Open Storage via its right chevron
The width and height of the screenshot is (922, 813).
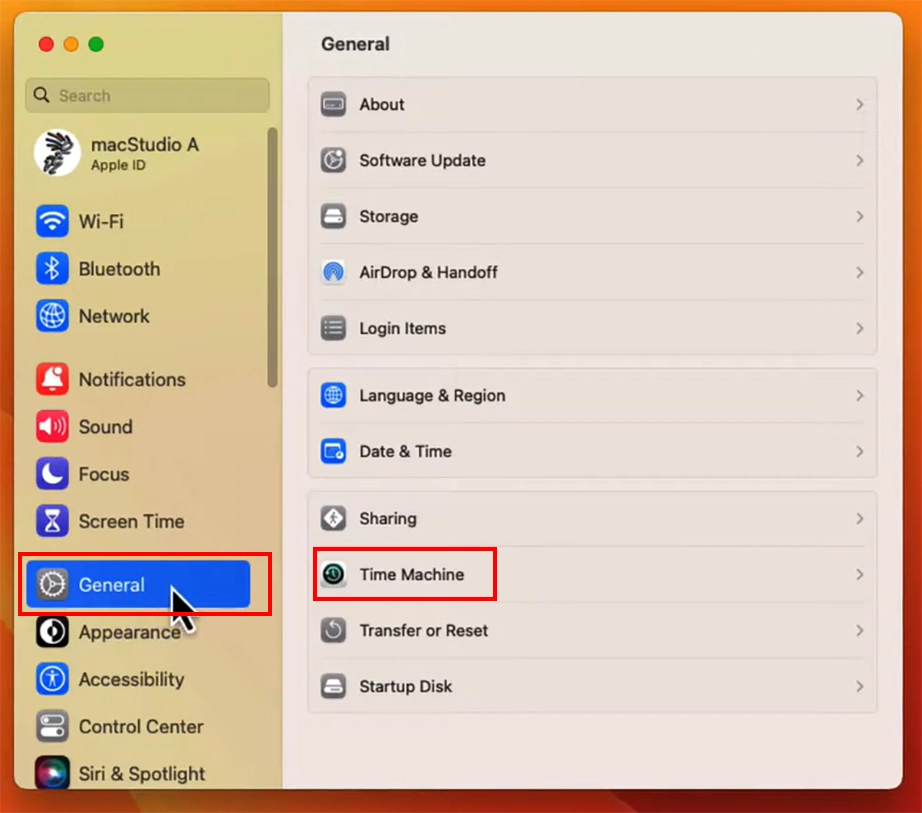(x=860, y=216)
